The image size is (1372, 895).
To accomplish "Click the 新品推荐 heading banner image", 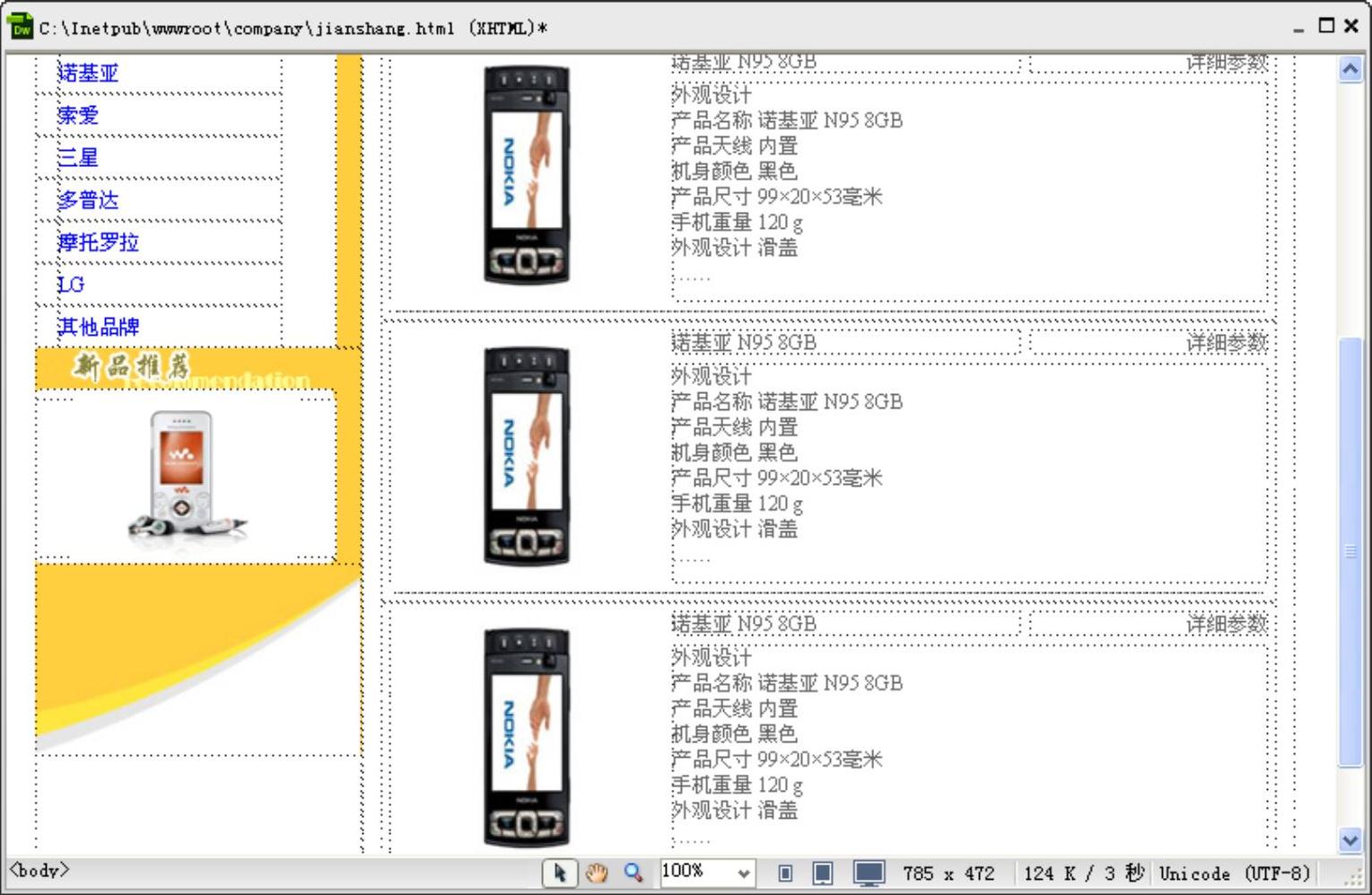I will point(186,368).
